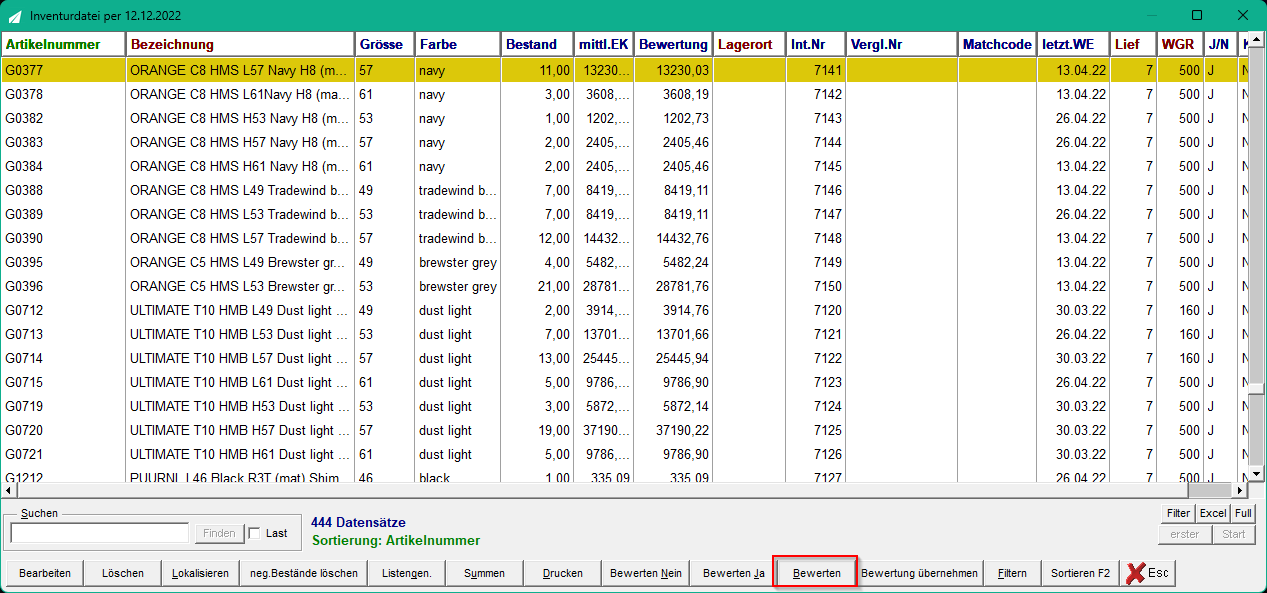Click horizontal scrollbar left arrow
The image size is (1267, 593).
9,491
